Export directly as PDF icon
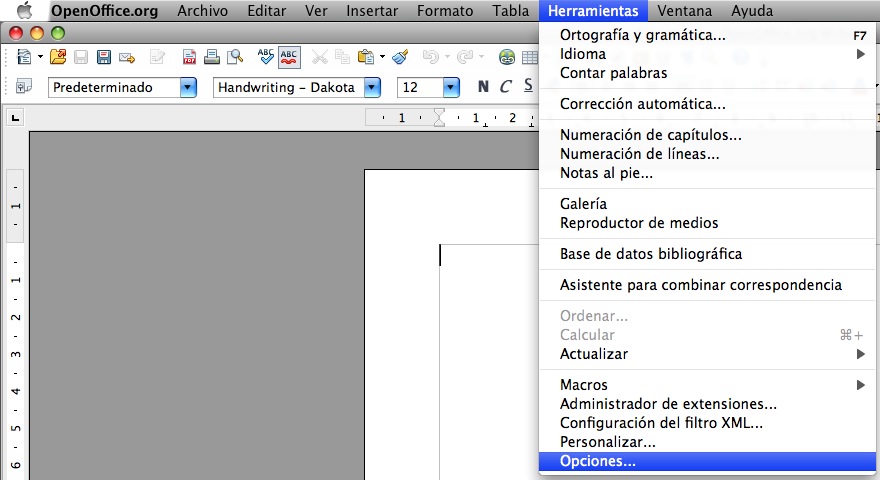This screenshot has width=880, height=480. pos(189,57)
